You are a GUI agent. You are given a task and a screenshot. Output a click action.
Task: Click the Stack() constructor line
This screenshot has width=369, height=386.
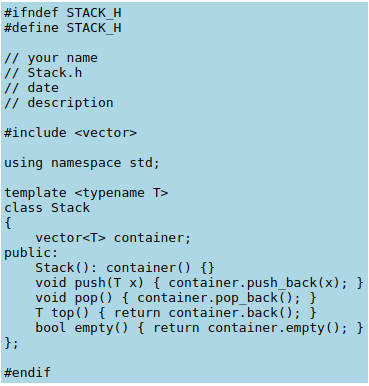(125, 268)
